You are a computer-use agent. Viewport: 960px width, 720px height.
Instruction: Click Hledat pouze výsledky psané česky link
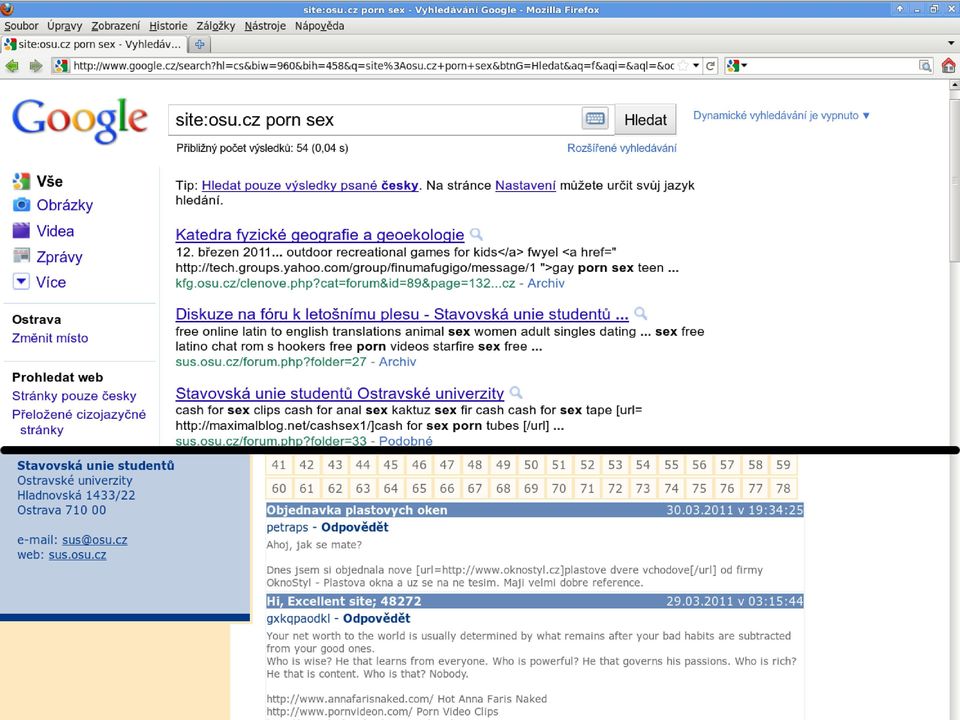(310, 186)
